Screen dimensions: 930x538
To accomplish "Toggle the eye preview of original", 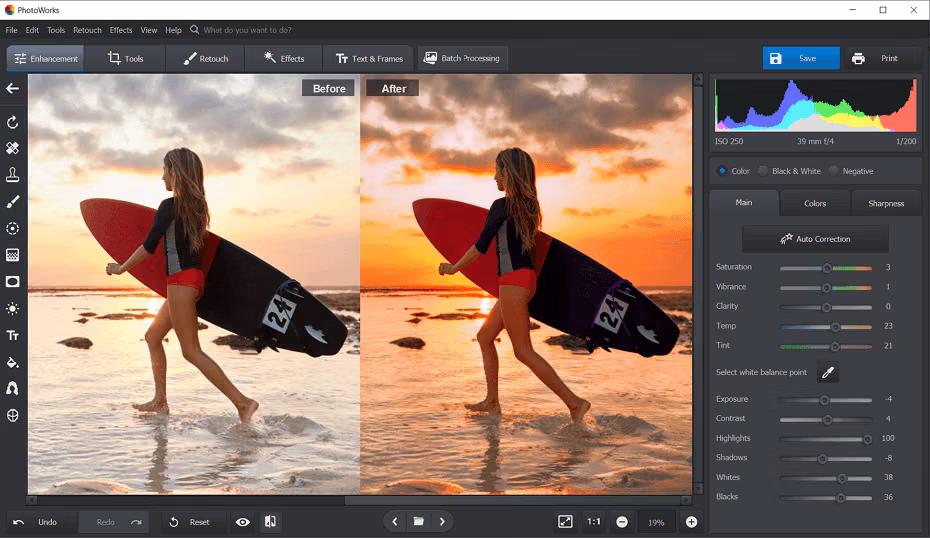I will click(x=243, y=522).
